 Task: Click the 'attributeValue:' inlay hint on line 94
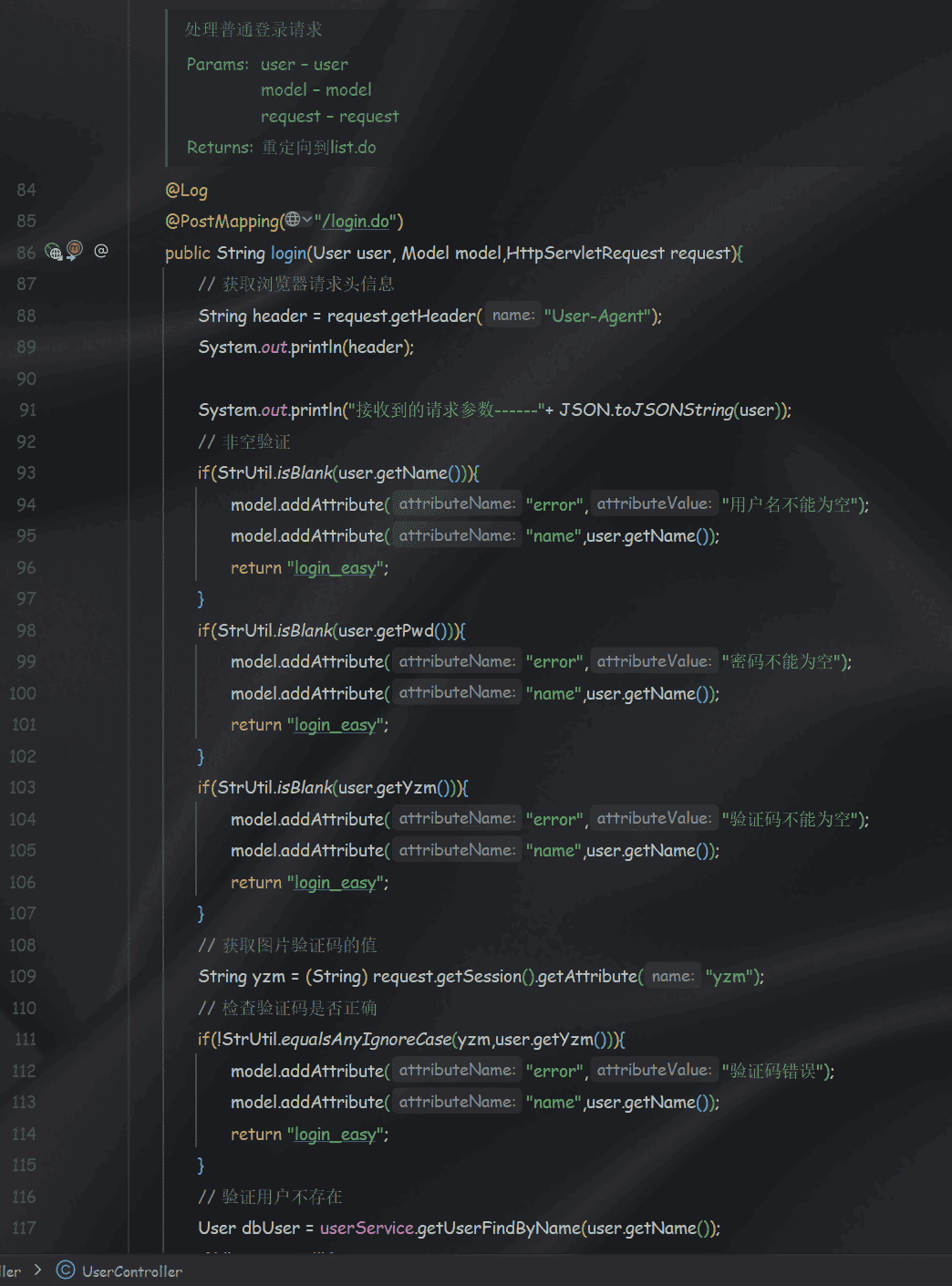pos(653,503)
